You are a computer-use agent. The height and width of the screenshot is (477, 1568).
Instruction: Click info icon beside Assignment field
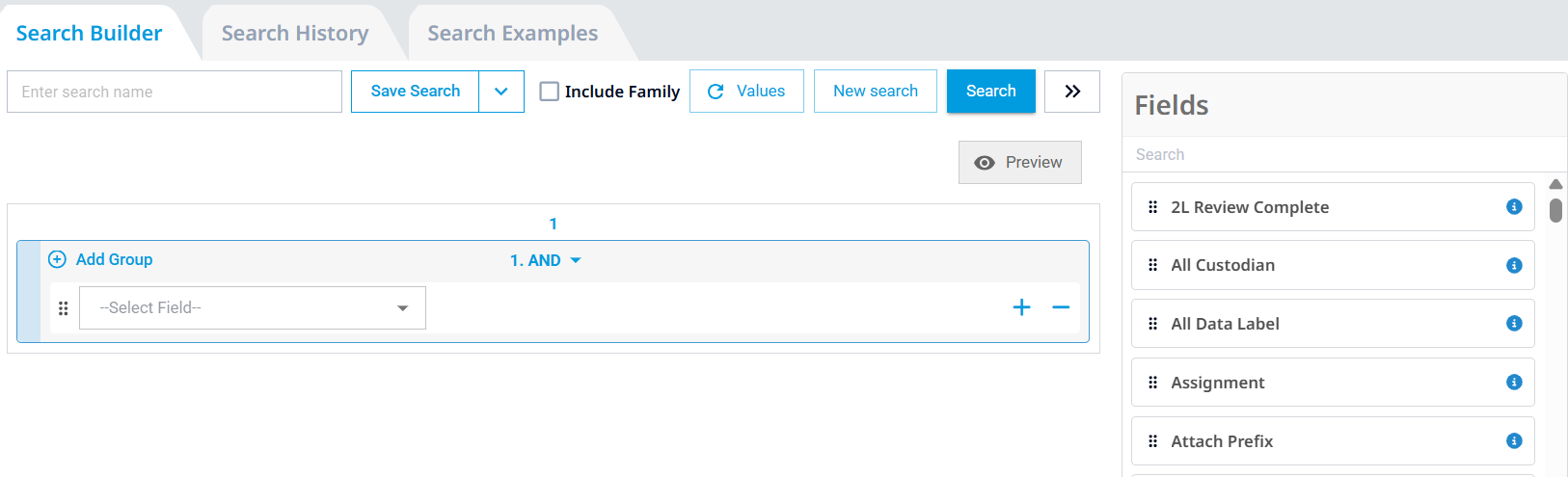(x=1514, y=383)
